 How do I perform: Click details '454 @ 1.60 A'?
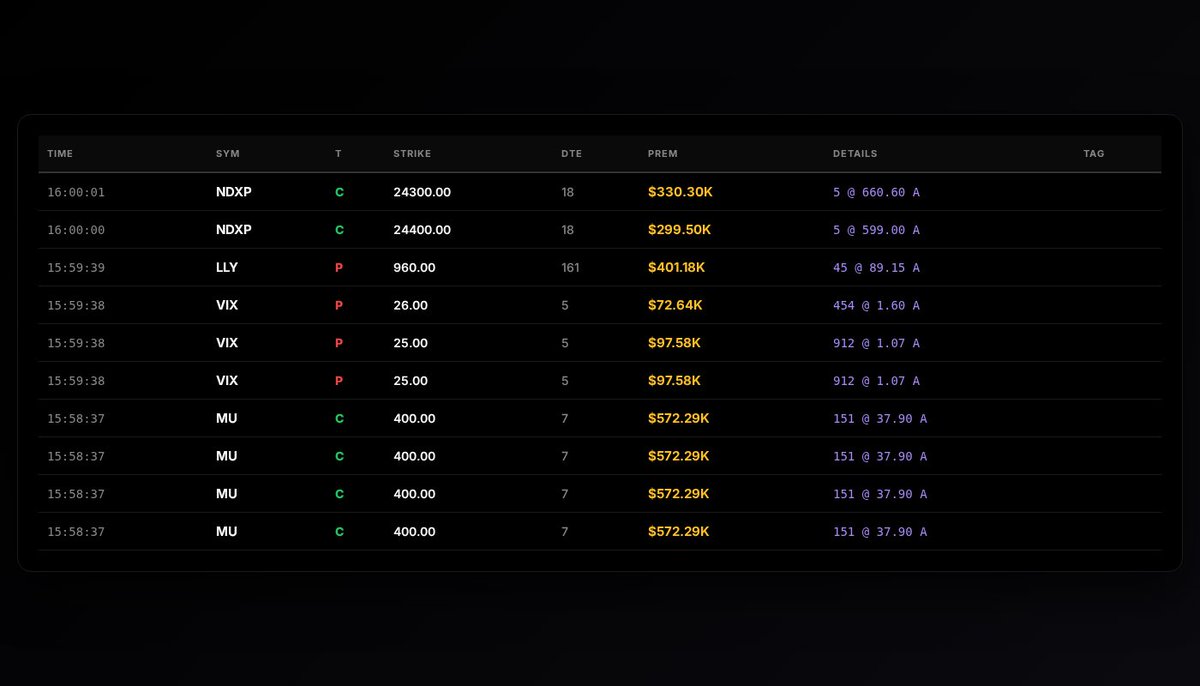[876, 305]
